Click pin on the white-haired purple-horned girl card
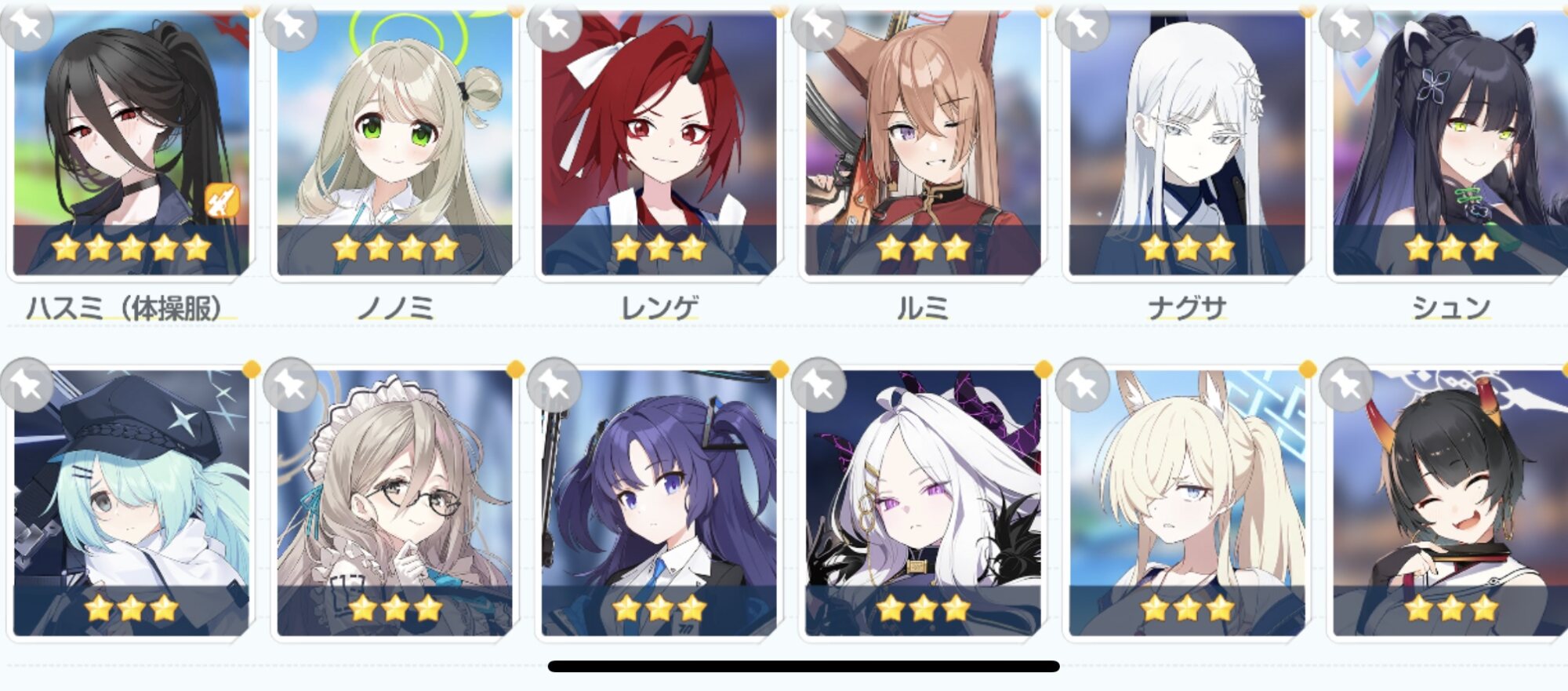 (x=818, y=384)
